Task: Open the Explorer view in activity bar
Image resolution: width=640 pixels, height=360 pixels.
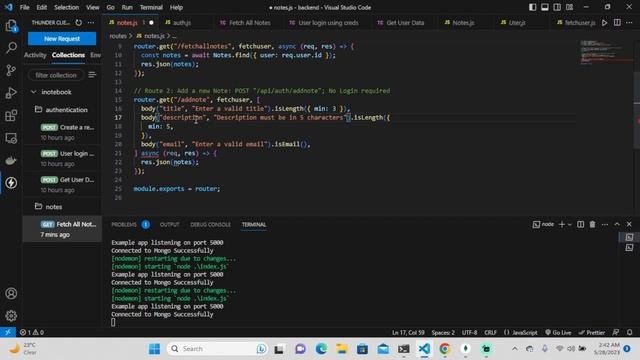Action: pyautogui.click(x=11, y=26)
